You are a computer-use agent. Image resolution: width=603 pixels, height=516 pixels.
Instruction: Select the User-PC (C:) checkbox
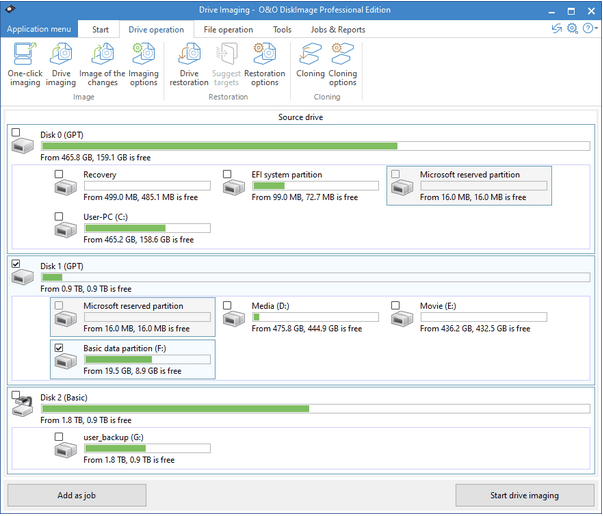click(58, 216)
